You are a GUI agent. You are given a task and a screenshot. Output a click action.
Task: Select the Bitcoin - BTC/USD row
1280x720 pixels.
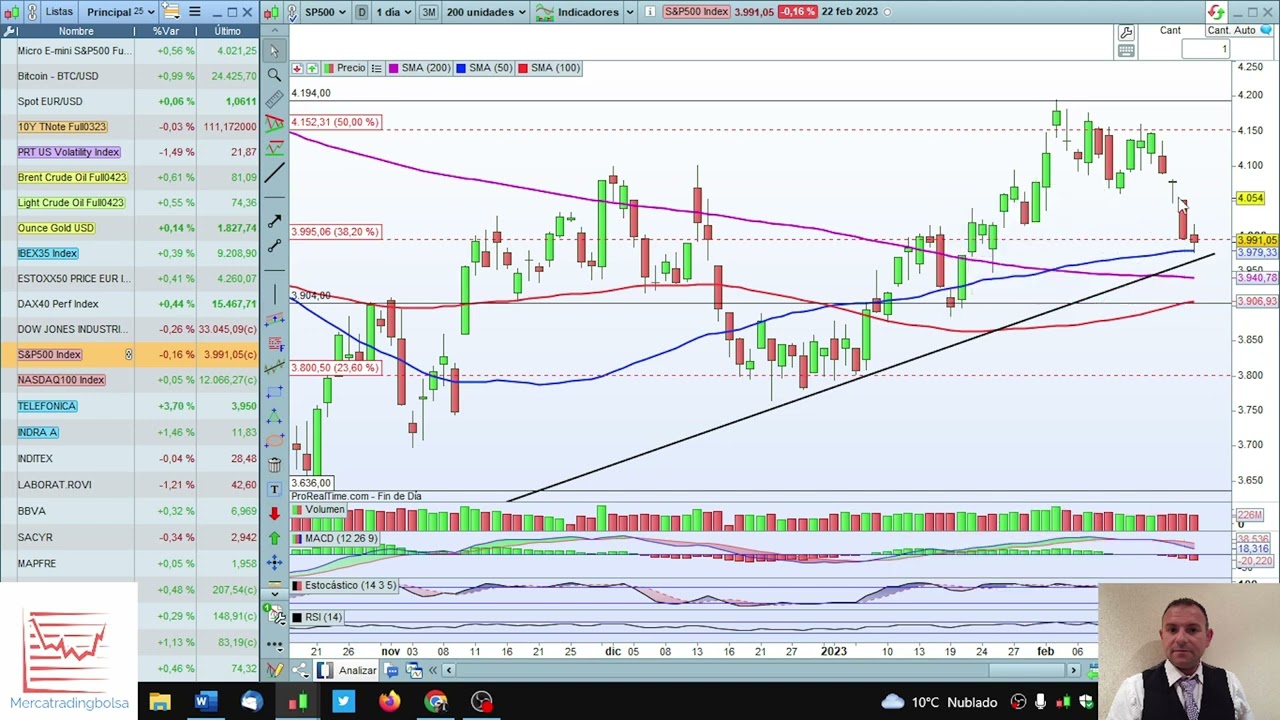[x=130, y=76]
